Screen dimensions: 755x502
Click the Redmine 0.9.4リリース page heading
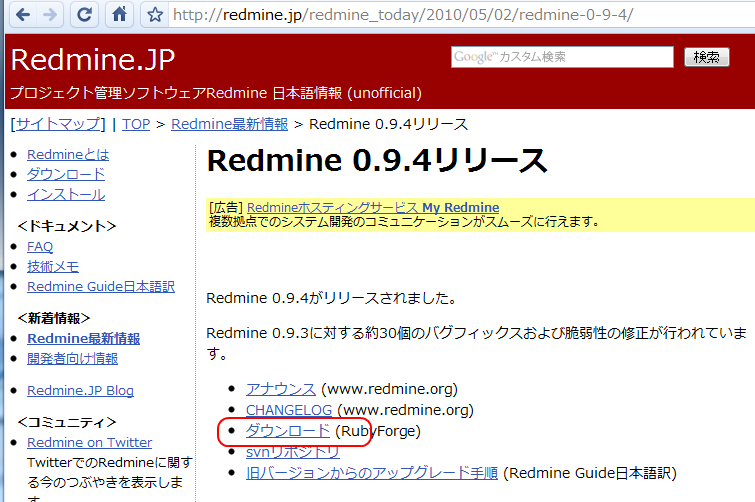pos(377,161)
